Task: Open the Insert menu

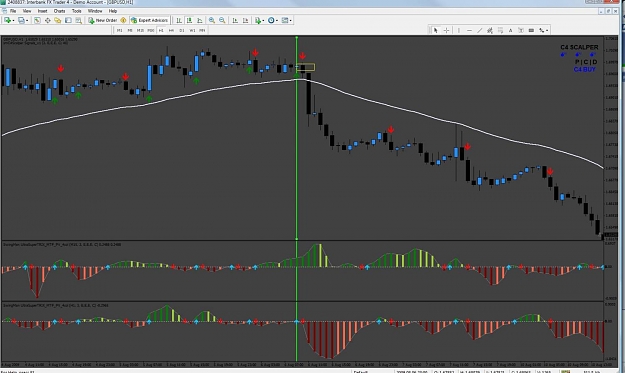Action: (x=42, y=11)
